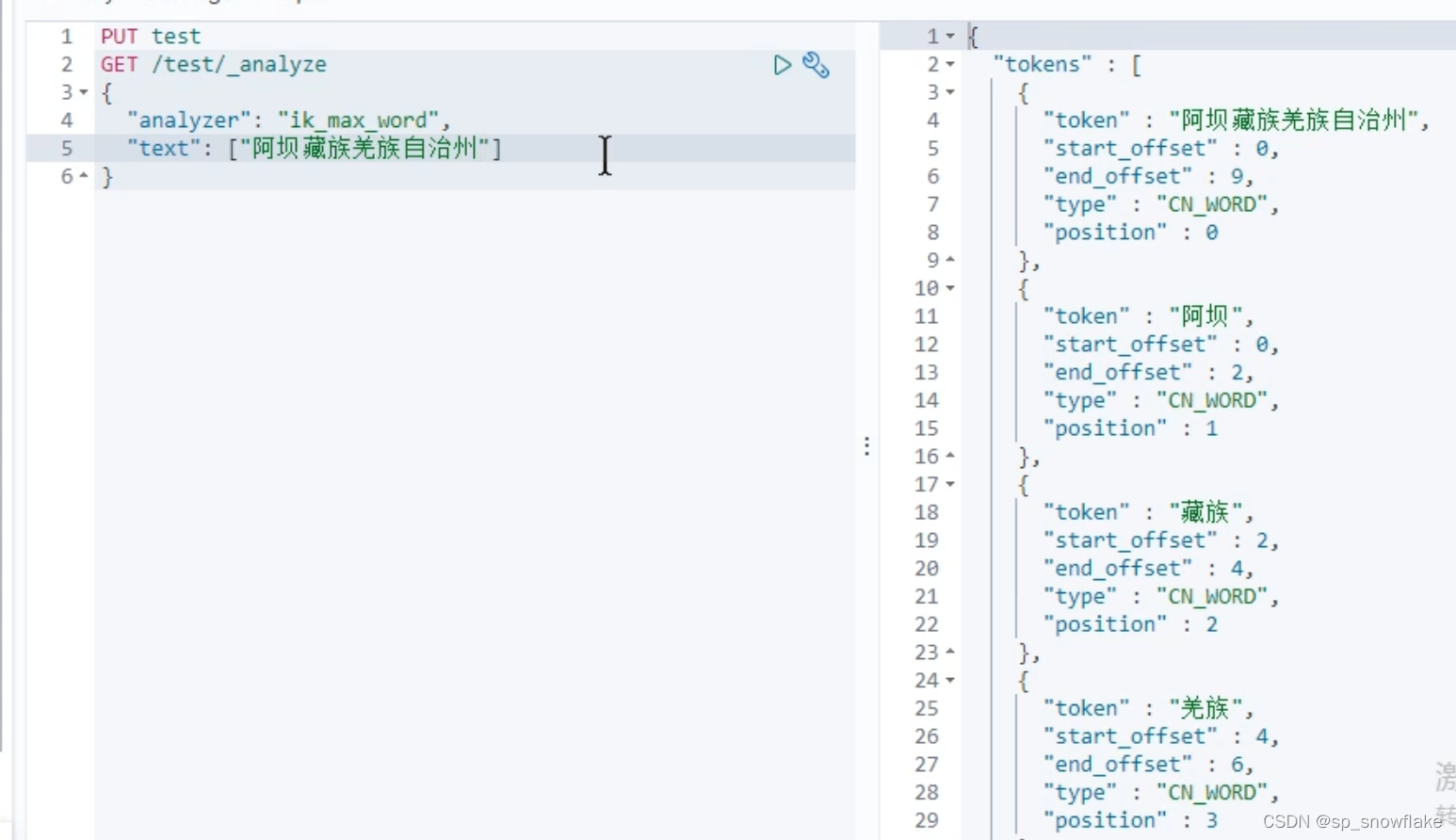1456x840 pixels.
Task: Click the "阿坝" token value in response
Action: (x=1205, y=316)
